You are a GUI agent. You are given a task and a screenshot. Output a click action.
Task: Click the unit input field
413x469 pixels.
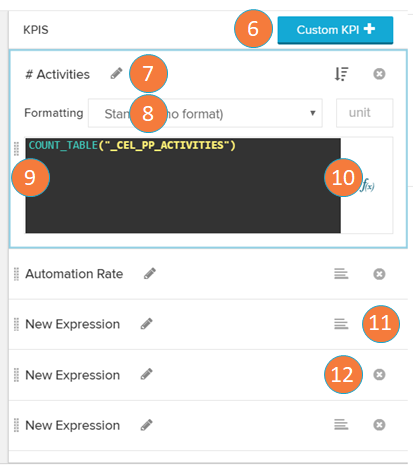tap(364, 113)
